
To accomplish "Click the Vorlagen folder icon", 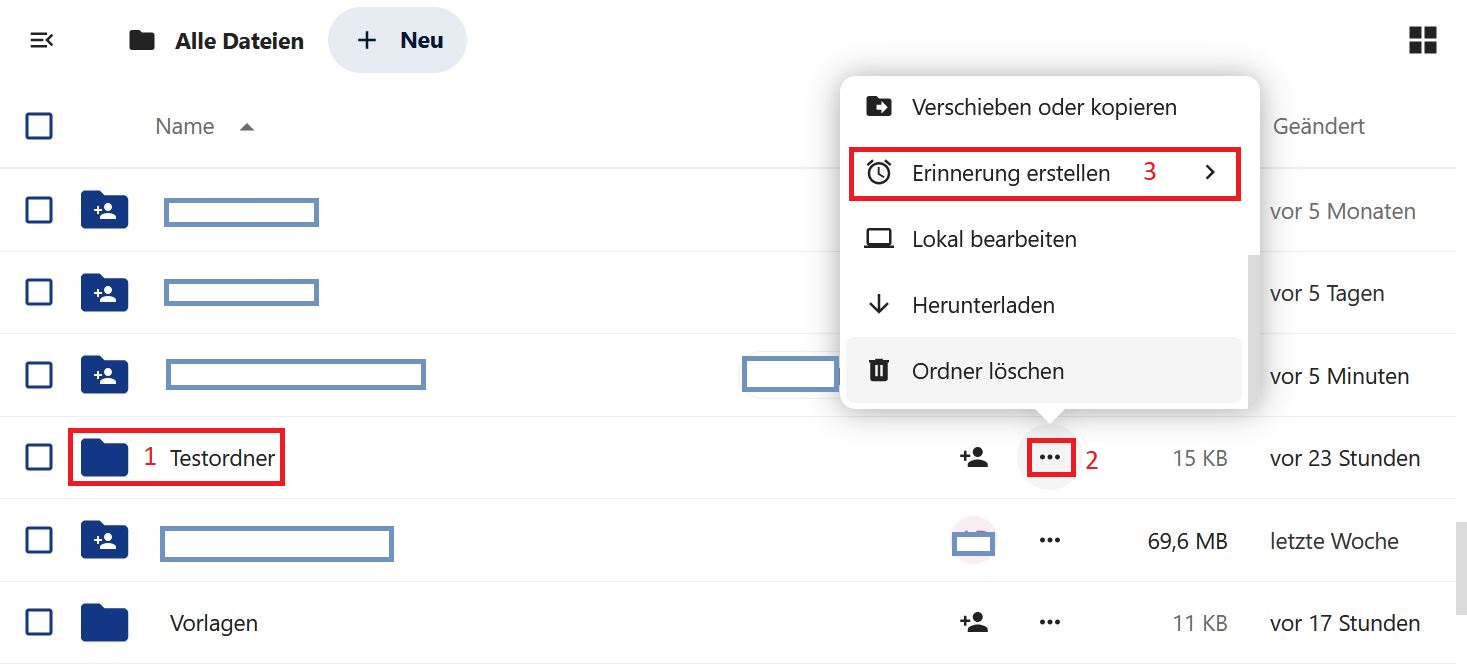I will (x=104, y=622).
